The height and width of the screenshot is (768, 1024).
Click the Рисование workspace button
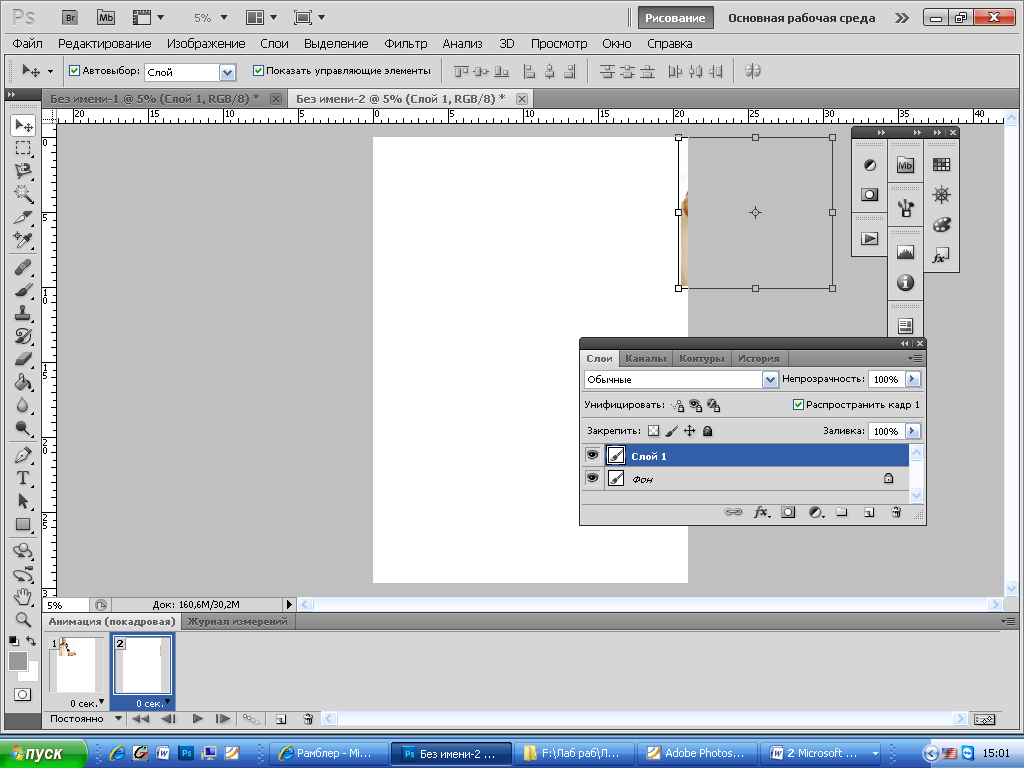675,18
